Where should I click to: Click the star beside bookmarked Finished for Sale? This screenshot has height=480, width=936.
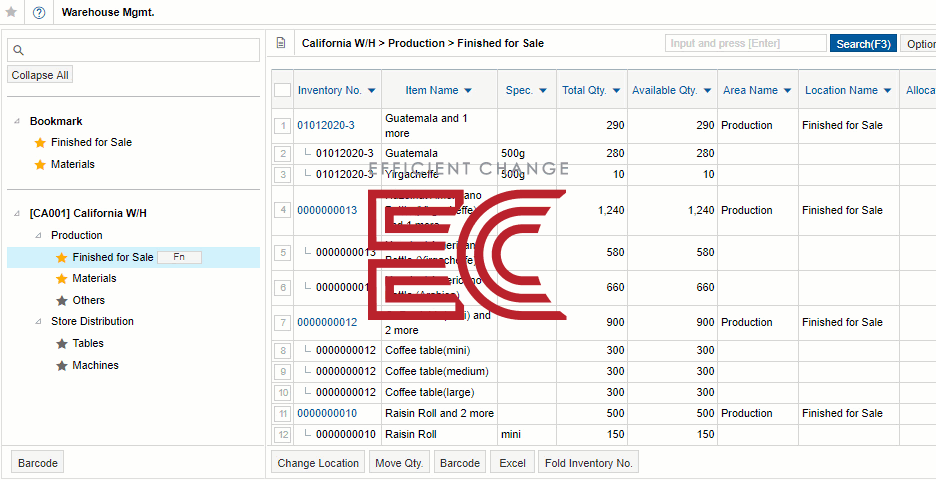click(x=40, y=142)
